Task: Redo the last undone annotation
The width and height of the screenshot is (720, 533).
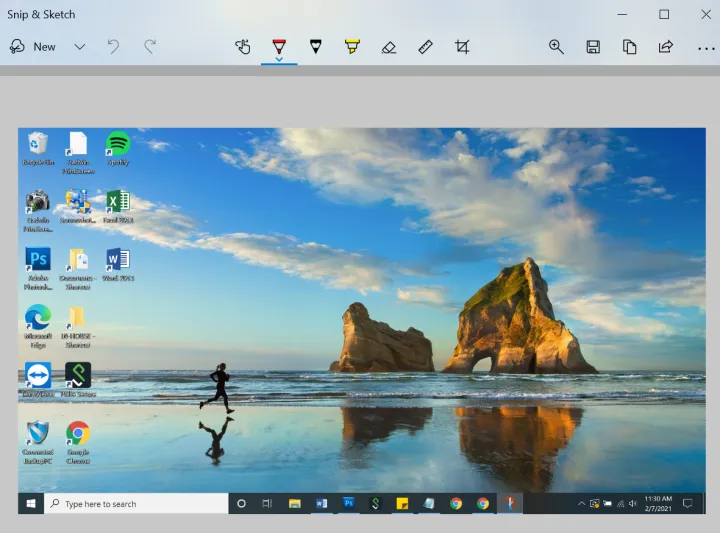Action: 150,47
